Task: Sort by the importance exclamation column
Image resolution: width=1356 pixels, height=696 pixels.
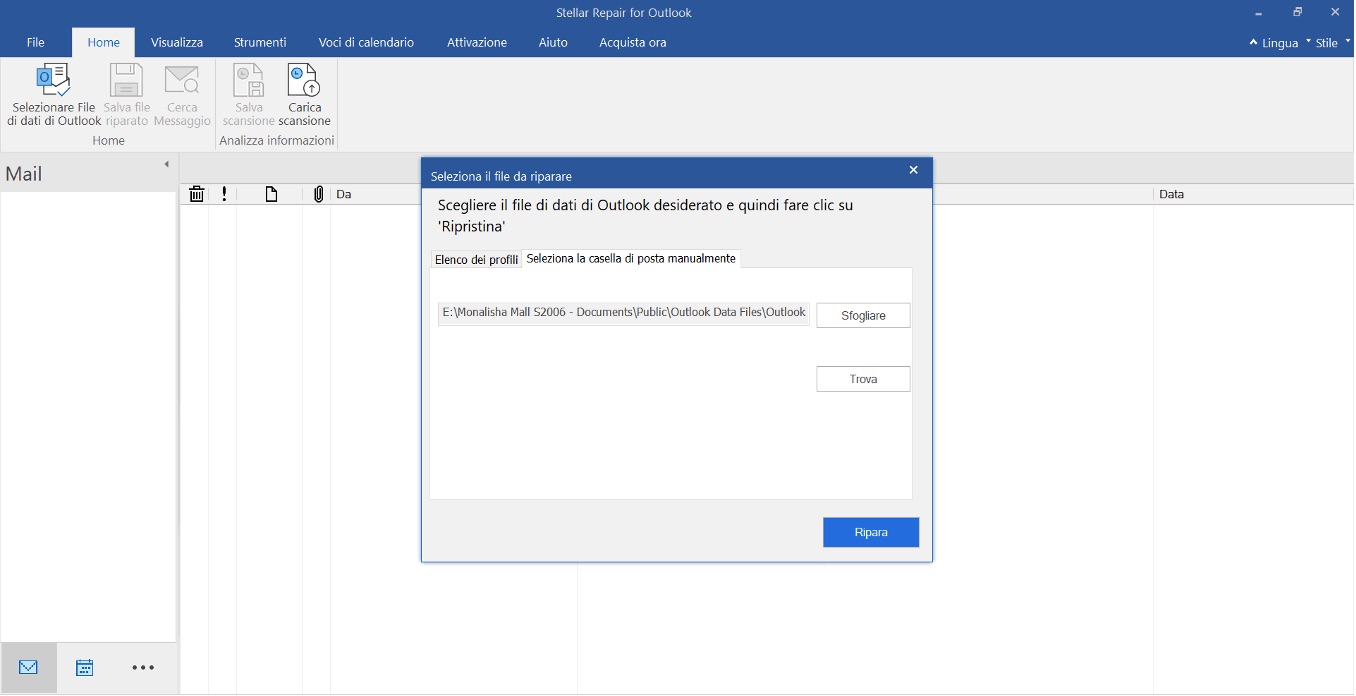Action: click(224, 194)
